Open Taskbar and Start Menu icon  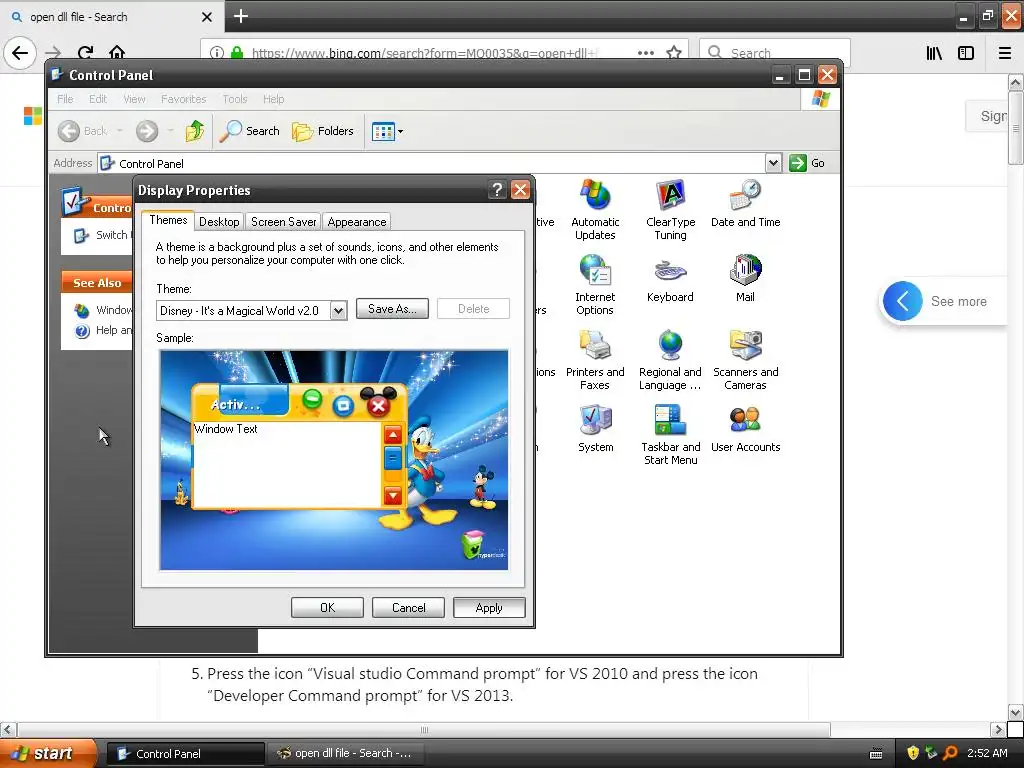[x=670, y=435]
